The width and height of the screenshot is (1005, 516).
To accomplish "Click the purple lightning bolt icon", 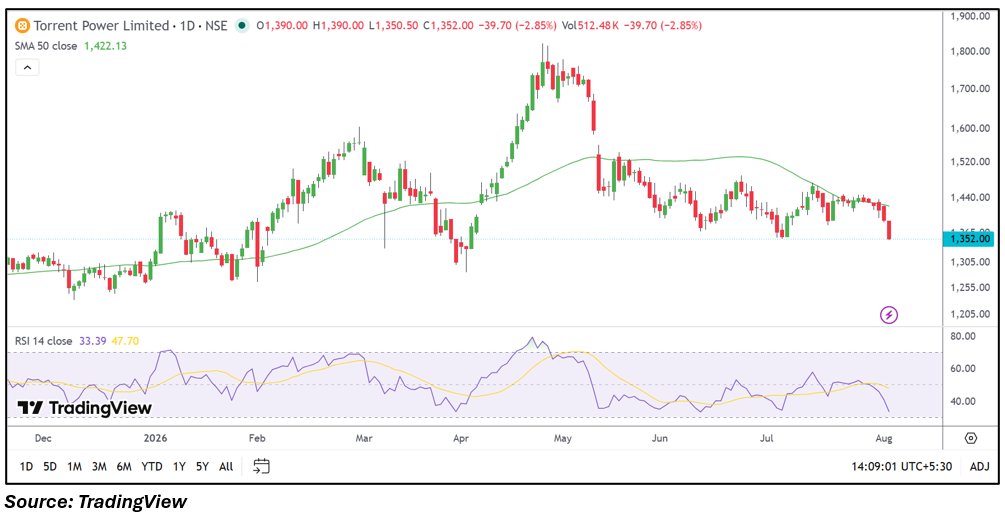I will (890, 315).
